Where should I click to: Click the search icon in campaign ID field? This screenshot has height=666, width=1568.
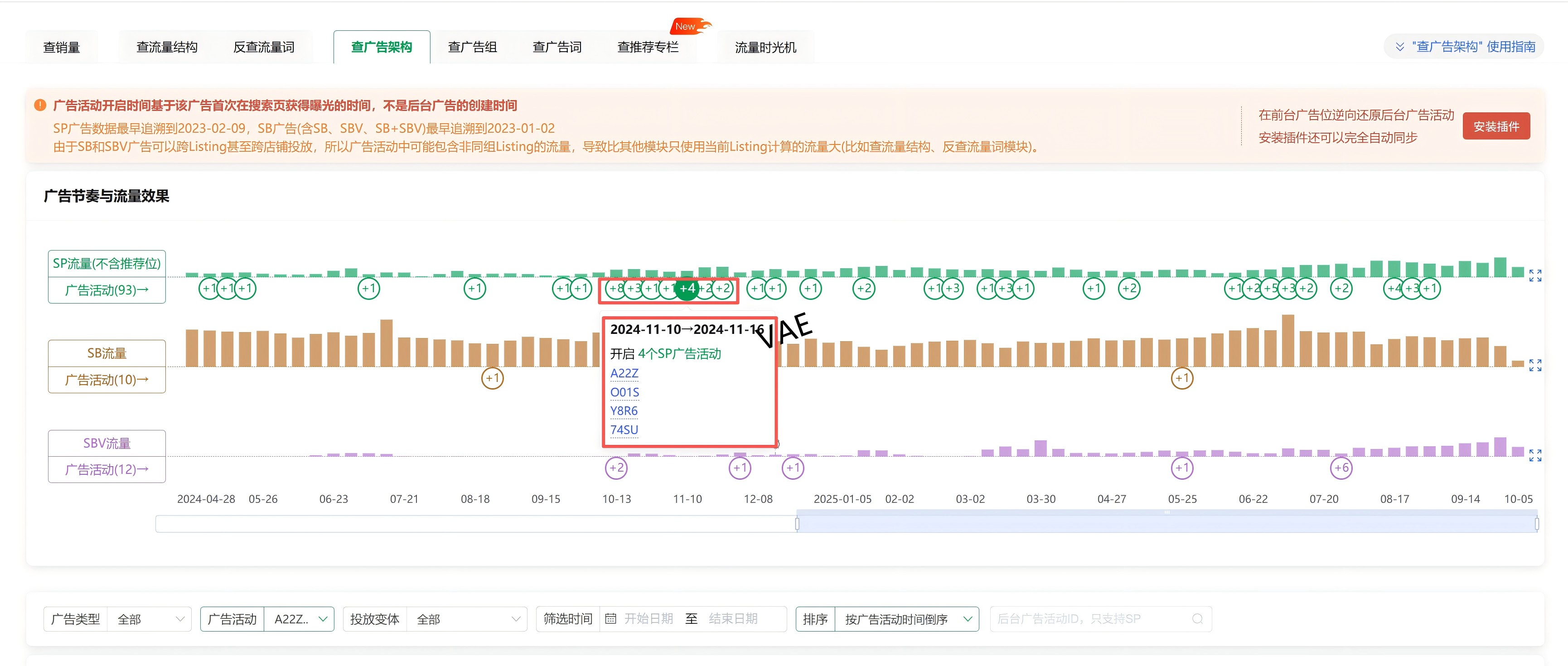pyautogui.click(x=1197, y=619)
